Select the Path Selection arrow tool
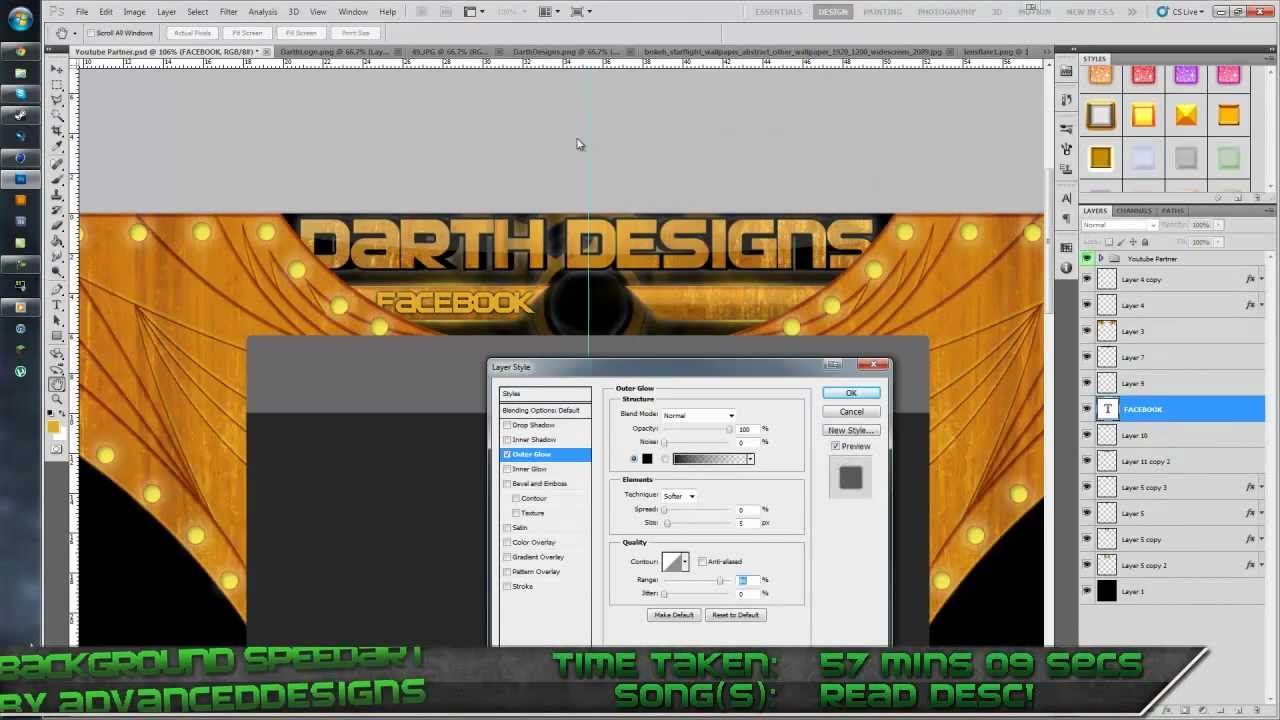Image resolution: width=1280 pixels, height=720 pixels. (57, 320)
